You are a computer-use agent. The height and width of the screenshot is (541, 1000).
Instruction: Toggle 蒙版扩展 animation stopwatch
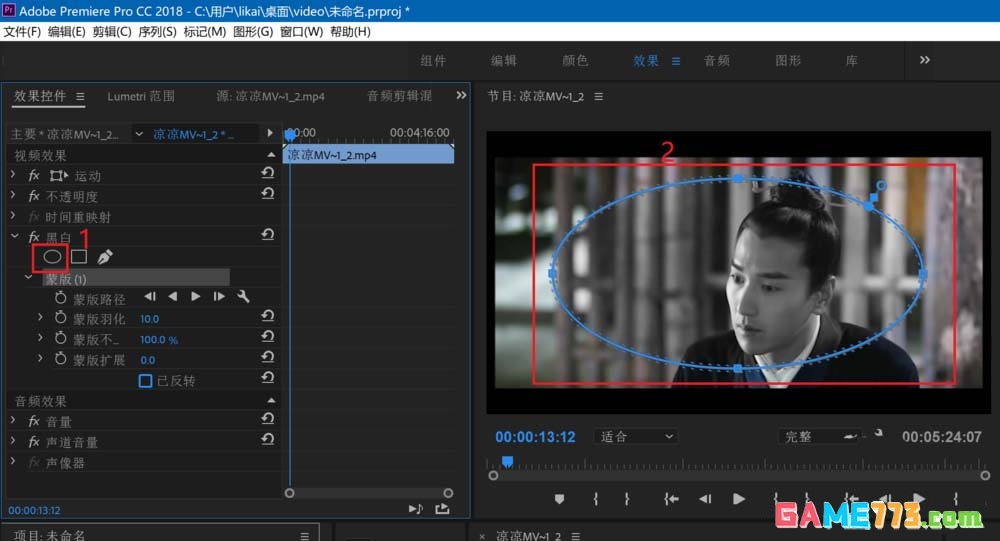pos(61,359)
